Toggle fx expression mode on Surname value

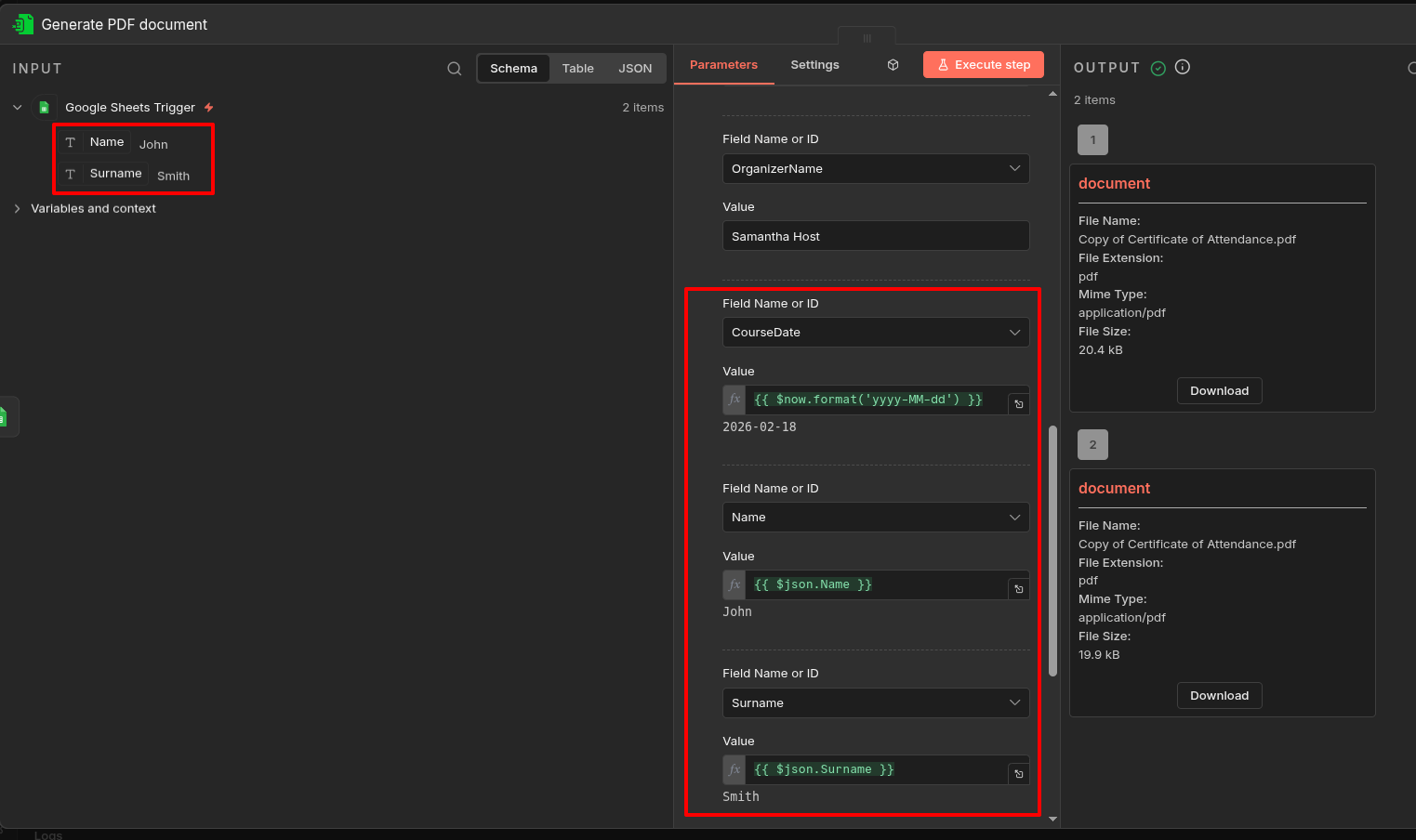point(734,769)
